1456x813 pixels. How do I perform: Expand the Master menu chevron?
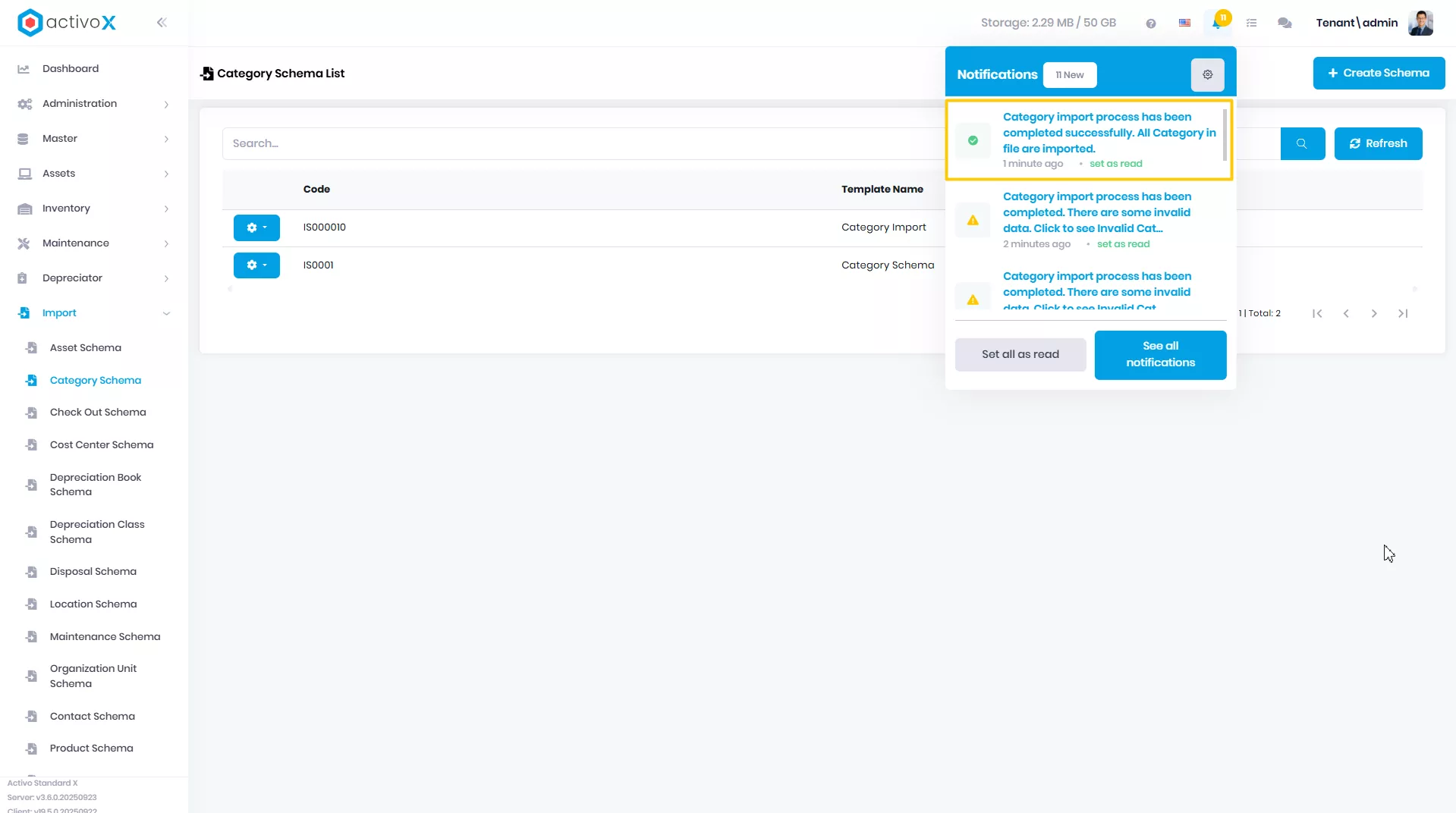[166, 139]
